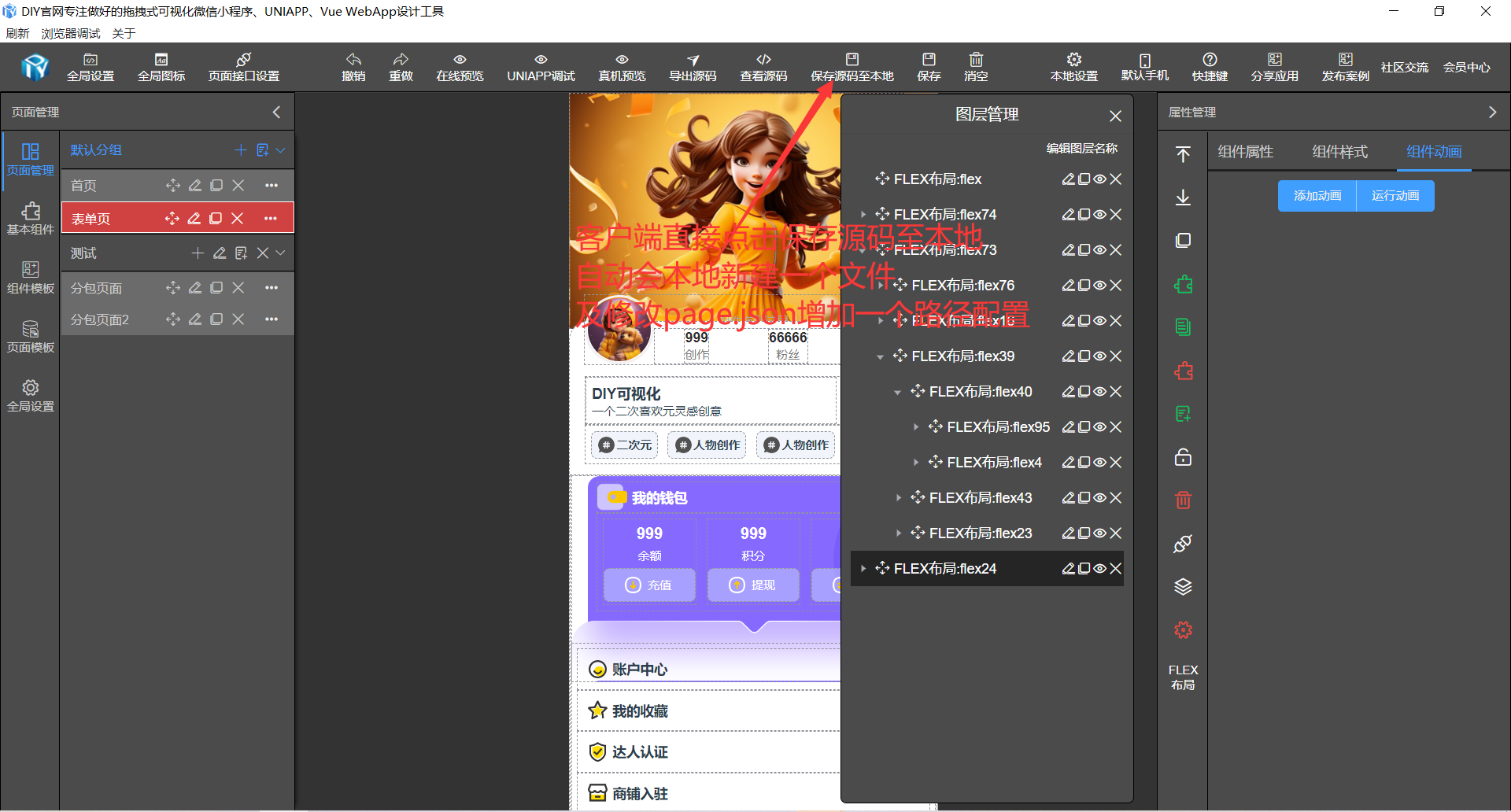Open the 浏览器调试 menu
Viewport: 1511px width, 812px height.
coord(71,33)
